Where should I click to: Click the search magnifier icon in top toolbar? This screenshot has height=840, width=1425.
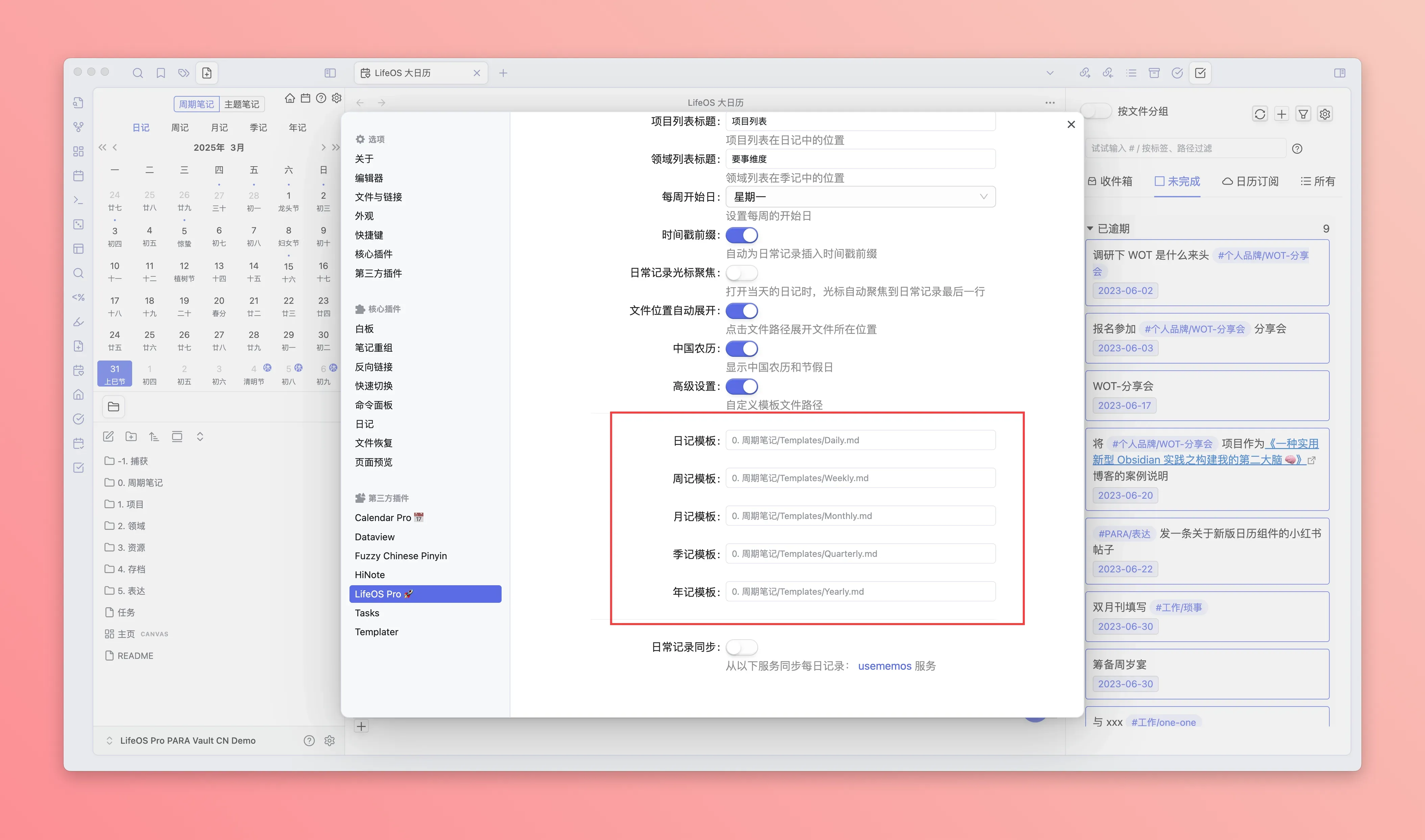coord(138,73)
